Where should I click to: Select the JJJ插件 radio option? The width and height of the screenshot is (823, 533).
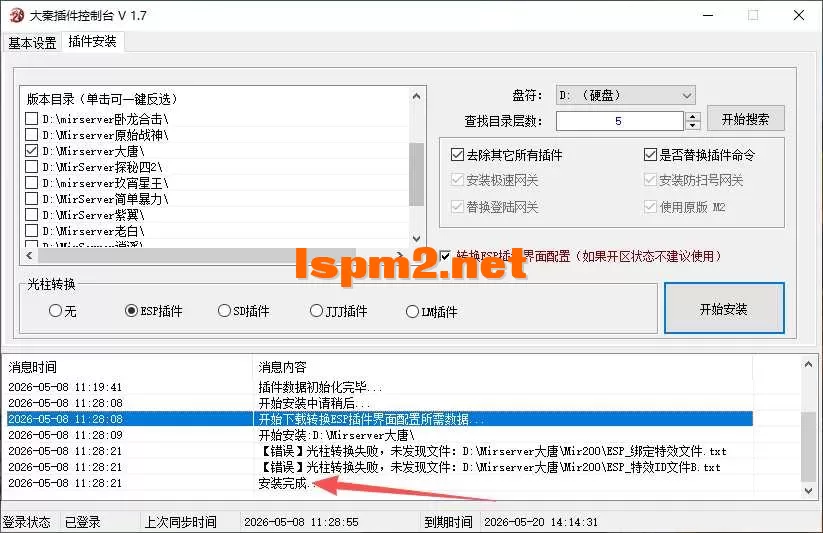pos(316,311)
